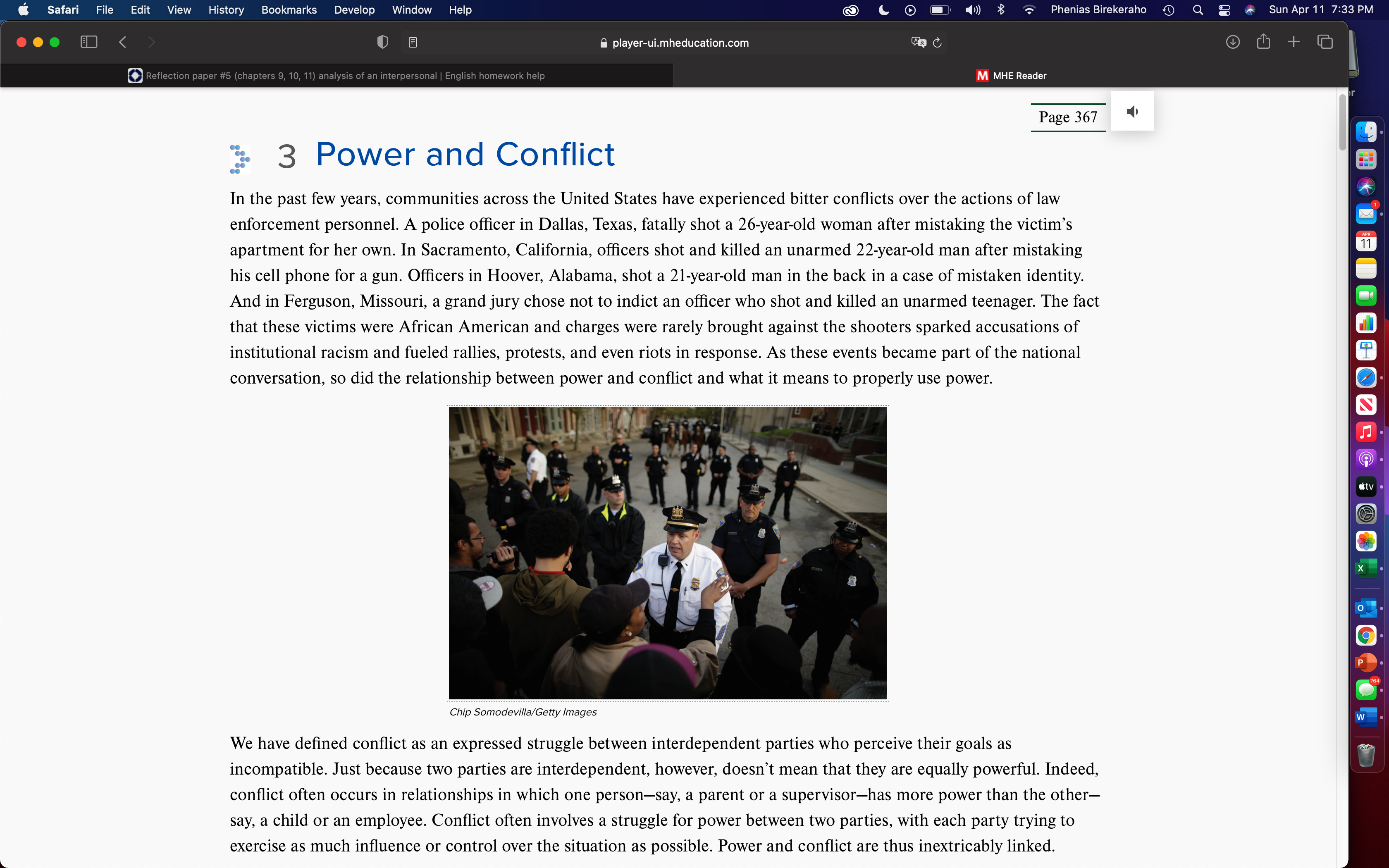Open Bluetooth status in the menu bar
This screenshot has height=868, width=1389.
1001,10
